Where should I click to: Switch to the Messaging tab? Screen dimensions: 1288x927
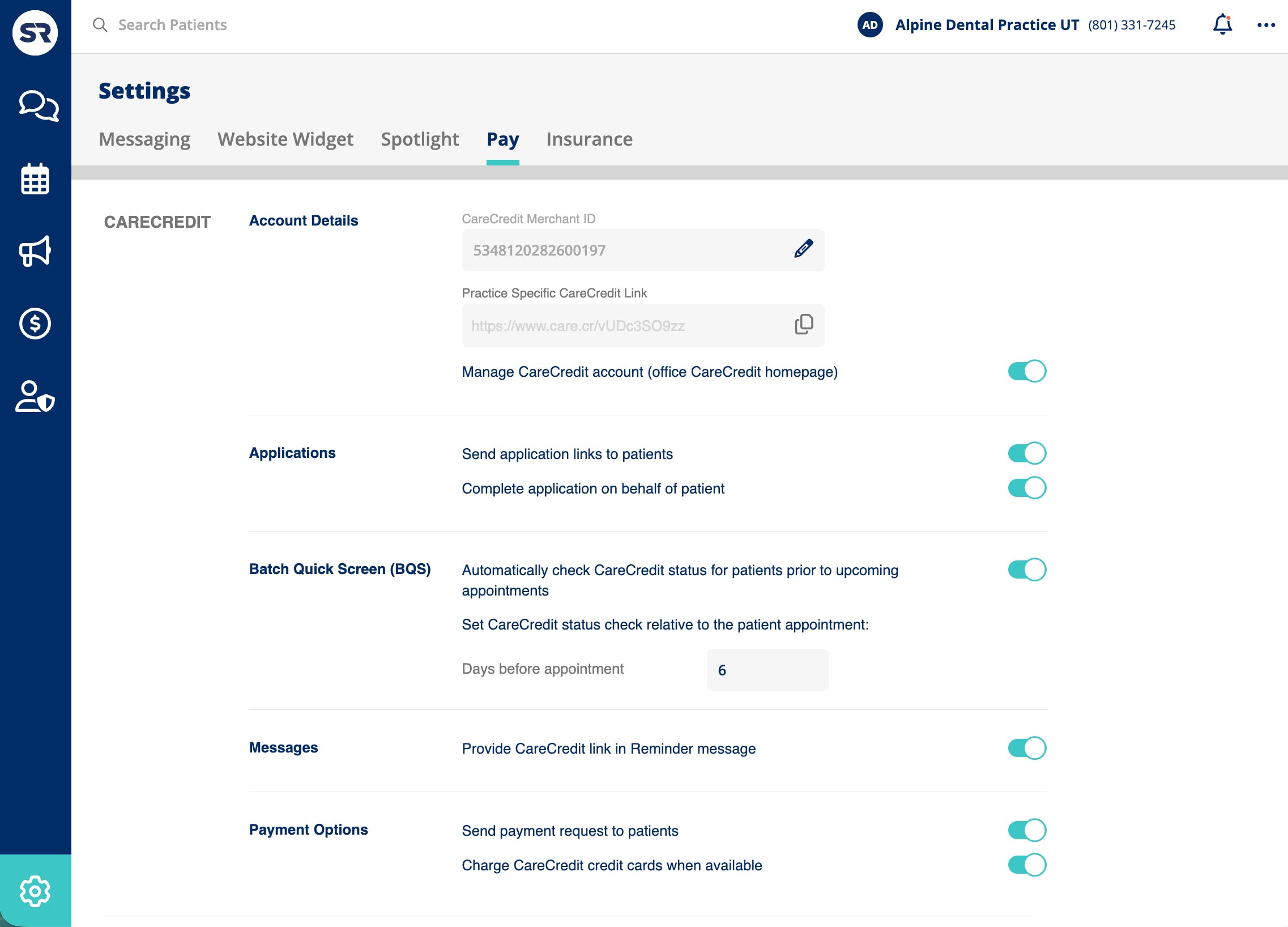(144, 139)
